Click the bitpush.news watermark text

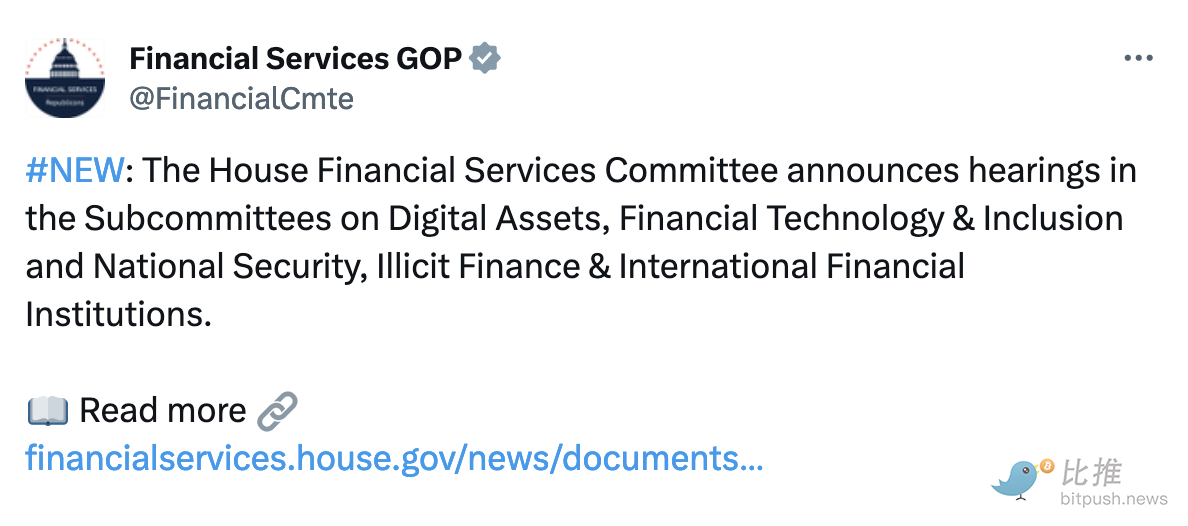1113,498
